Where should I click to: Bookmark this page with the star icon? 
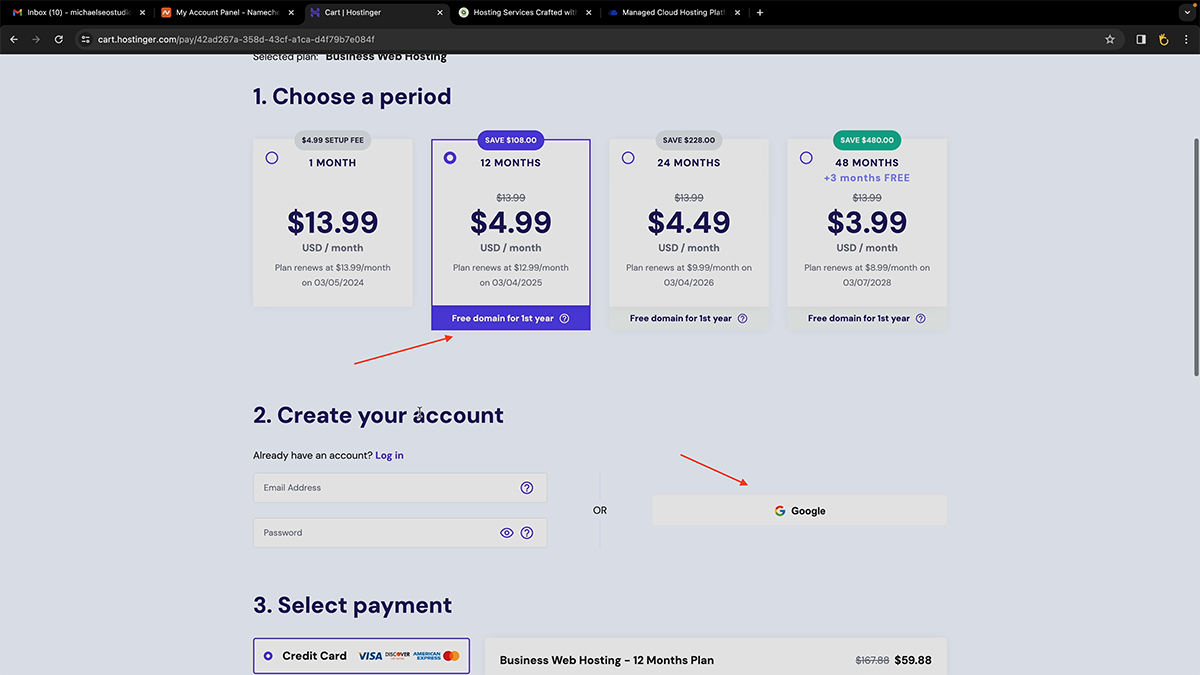1110,39
